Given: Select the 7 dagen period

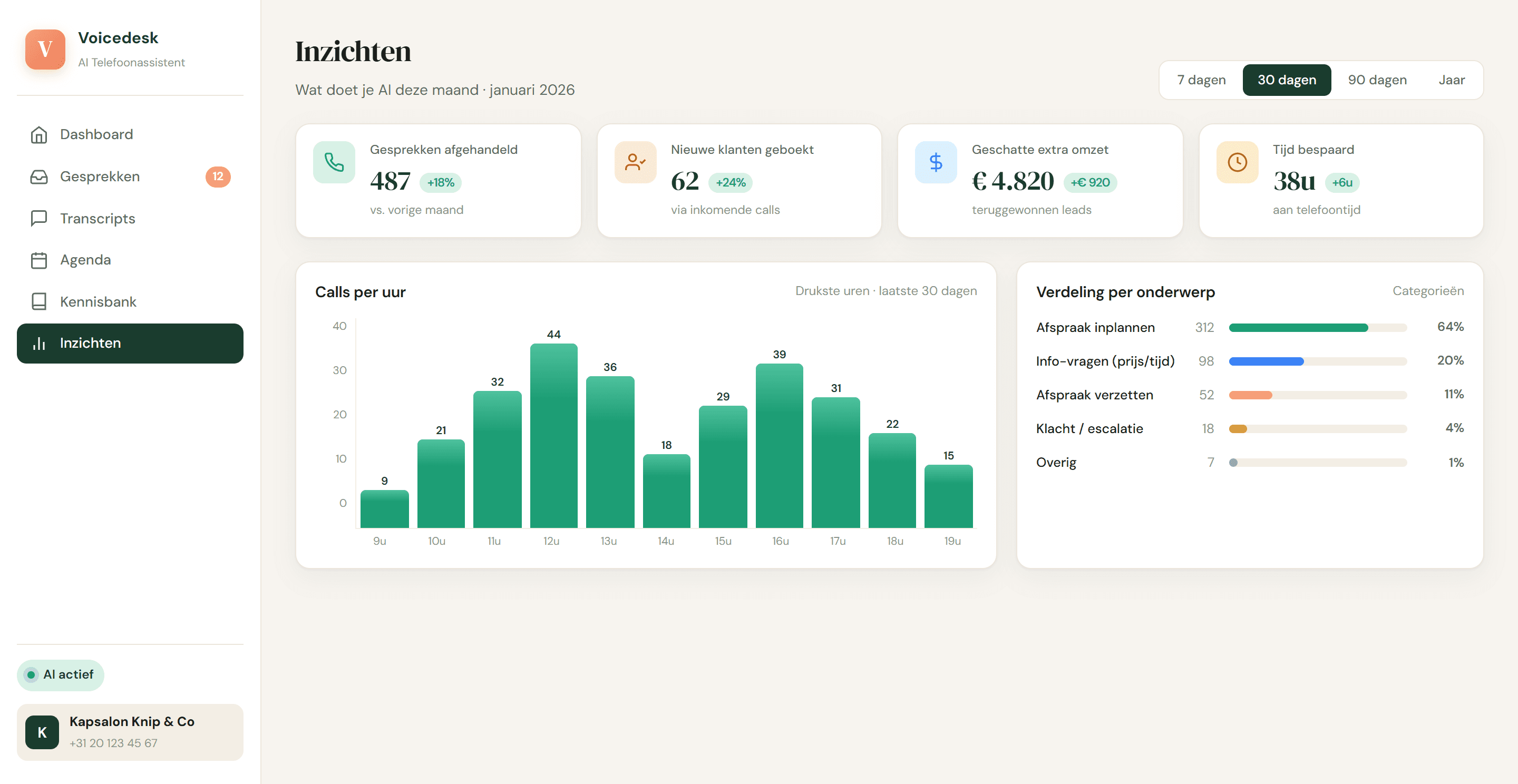Looking at the screenshot, I should click(1201, 80).
